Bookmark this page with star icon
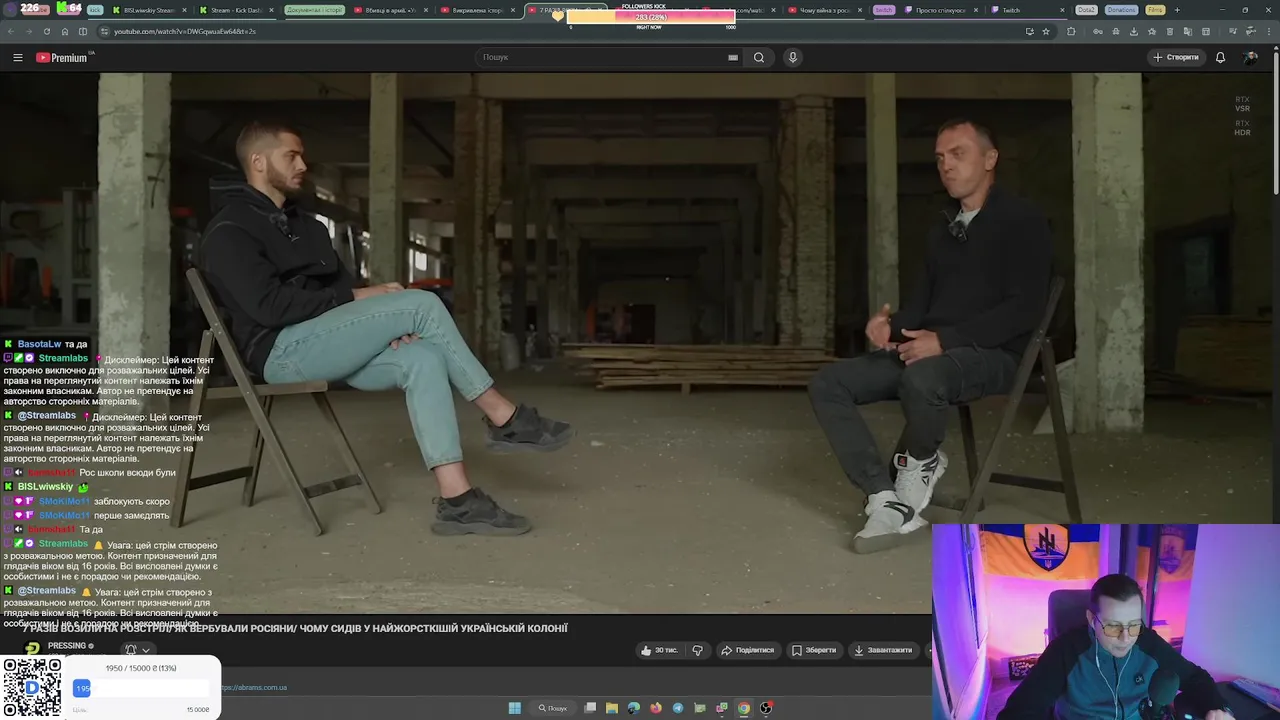Viewport: 1280px width, 720px height. [x=1046, y=31]
